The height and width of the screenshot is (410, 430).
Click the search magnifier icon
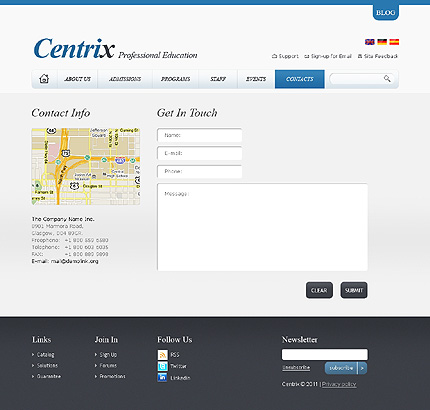[x=387, y=79]
